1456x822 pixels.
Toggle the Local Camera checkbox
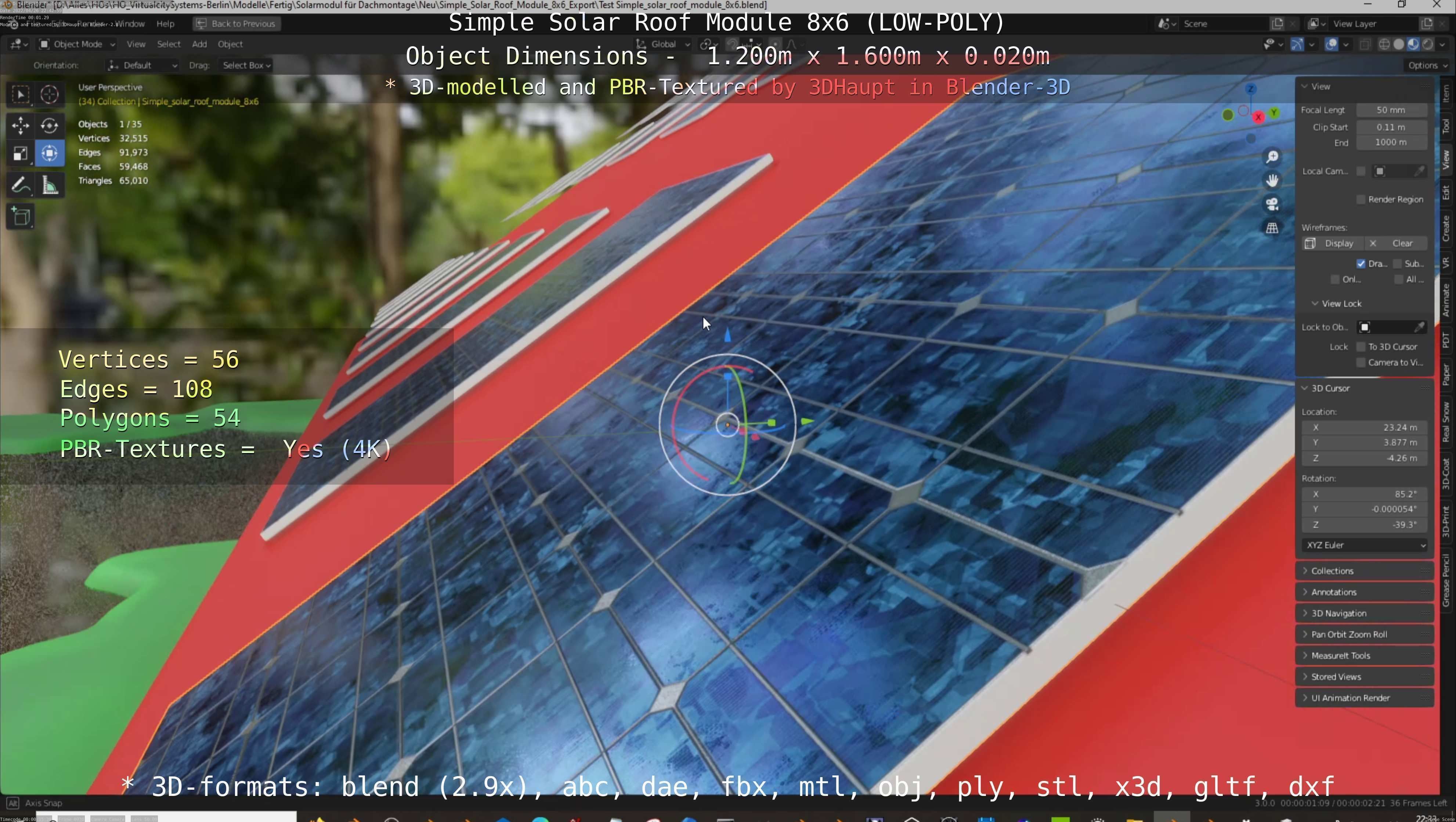(1361, 171)
